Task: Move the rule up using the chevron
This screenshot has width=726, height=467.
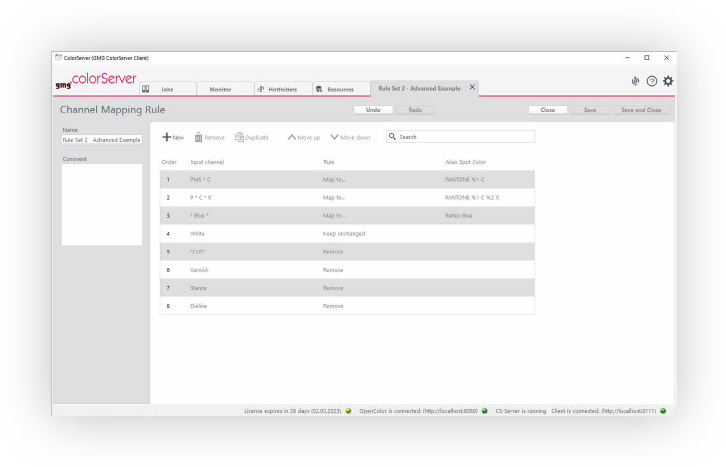Action: (292, 137)
